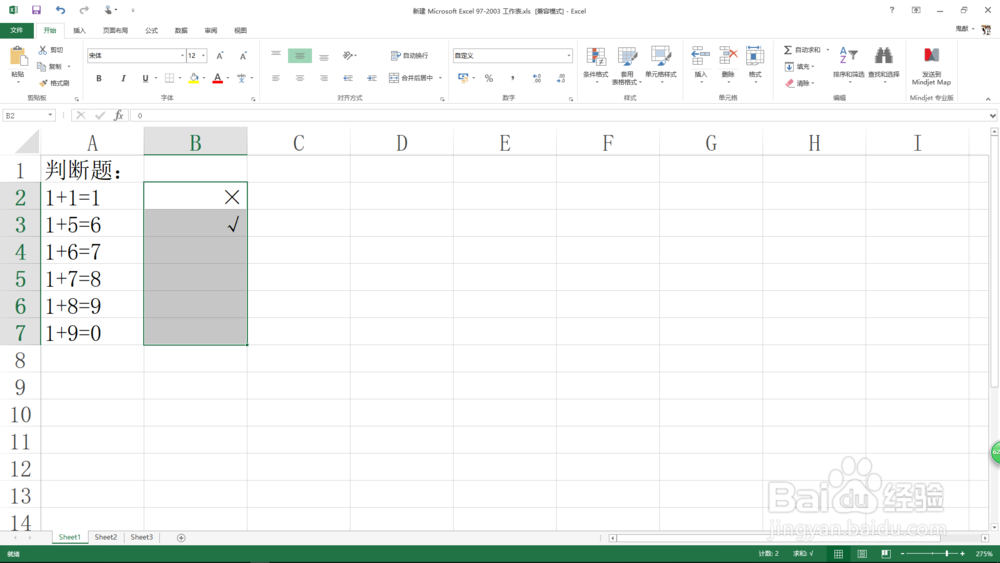Click the zoom slider handle
Viewport: 1000px width, 563px height.
click(x=947, y=553)
